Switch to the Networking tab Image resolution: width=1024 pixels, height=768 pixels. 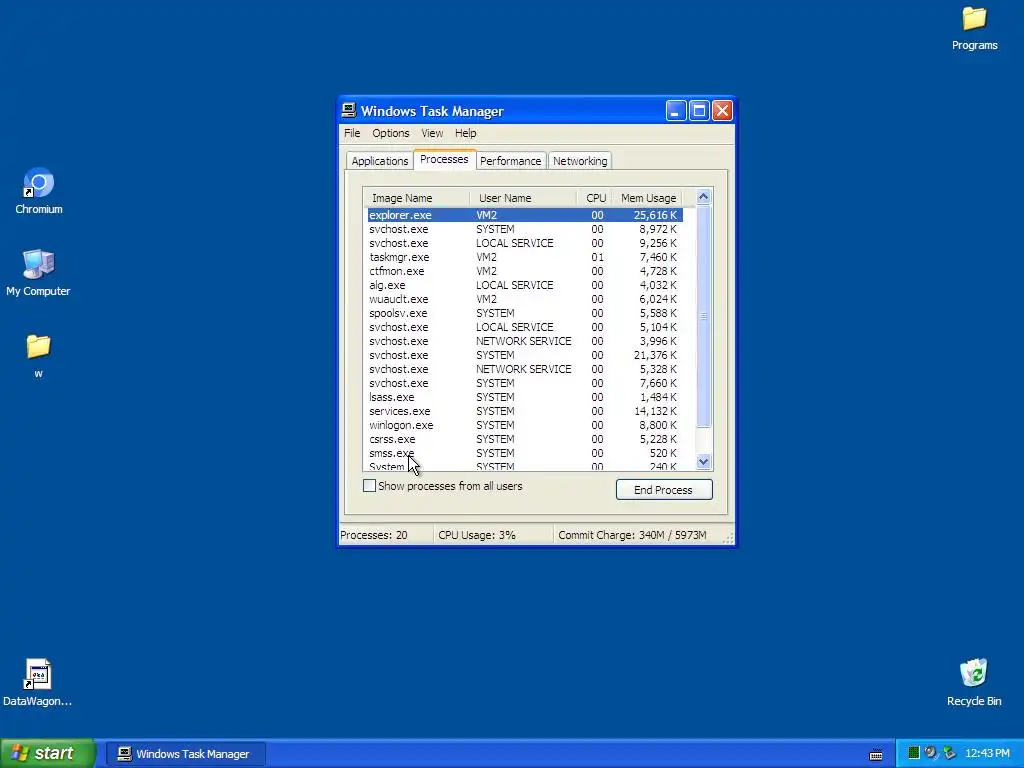coord(580,161)
